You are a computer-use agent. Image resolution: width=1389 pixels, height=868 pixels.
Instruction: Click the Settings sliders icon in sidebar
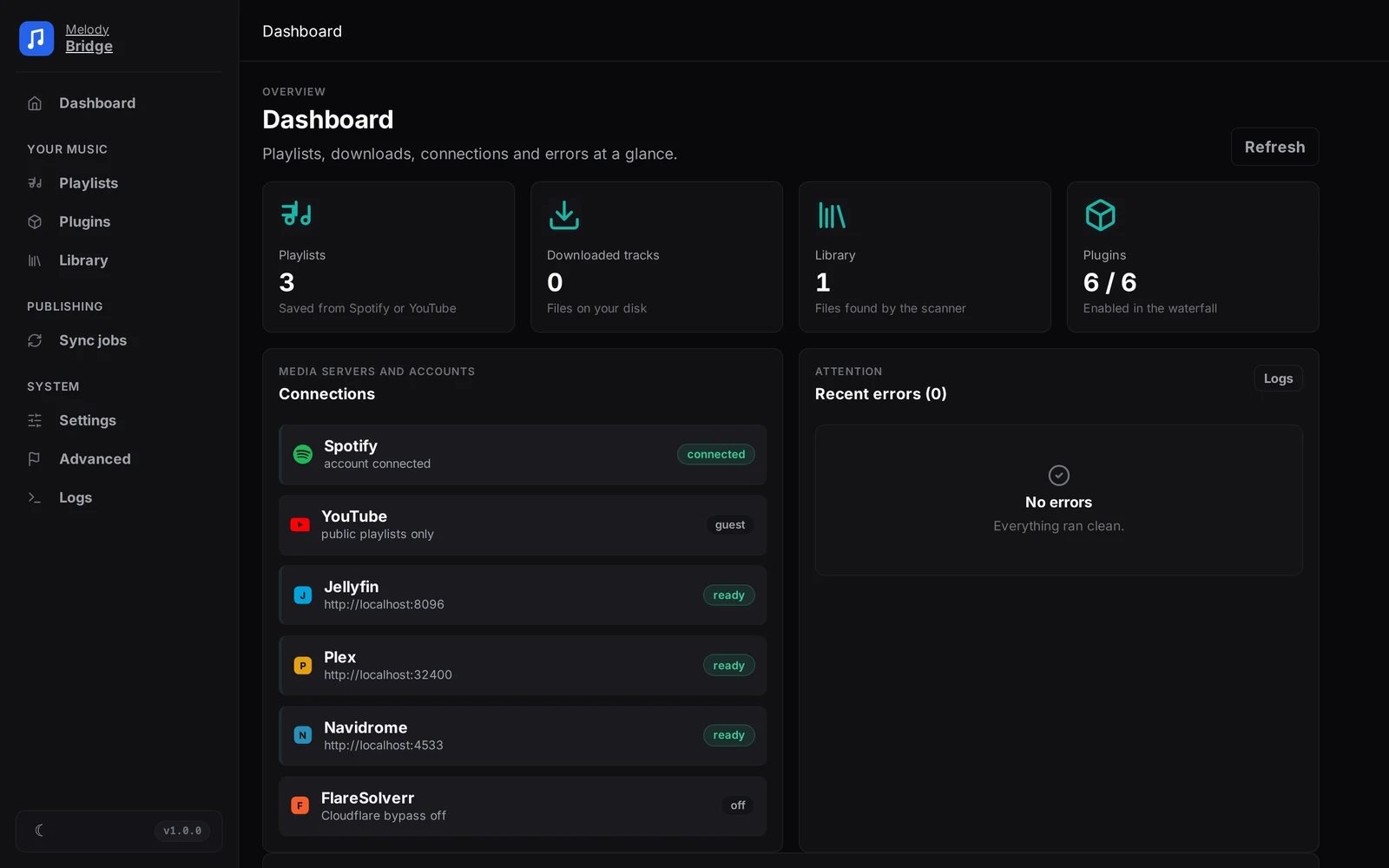pos(35,420)
